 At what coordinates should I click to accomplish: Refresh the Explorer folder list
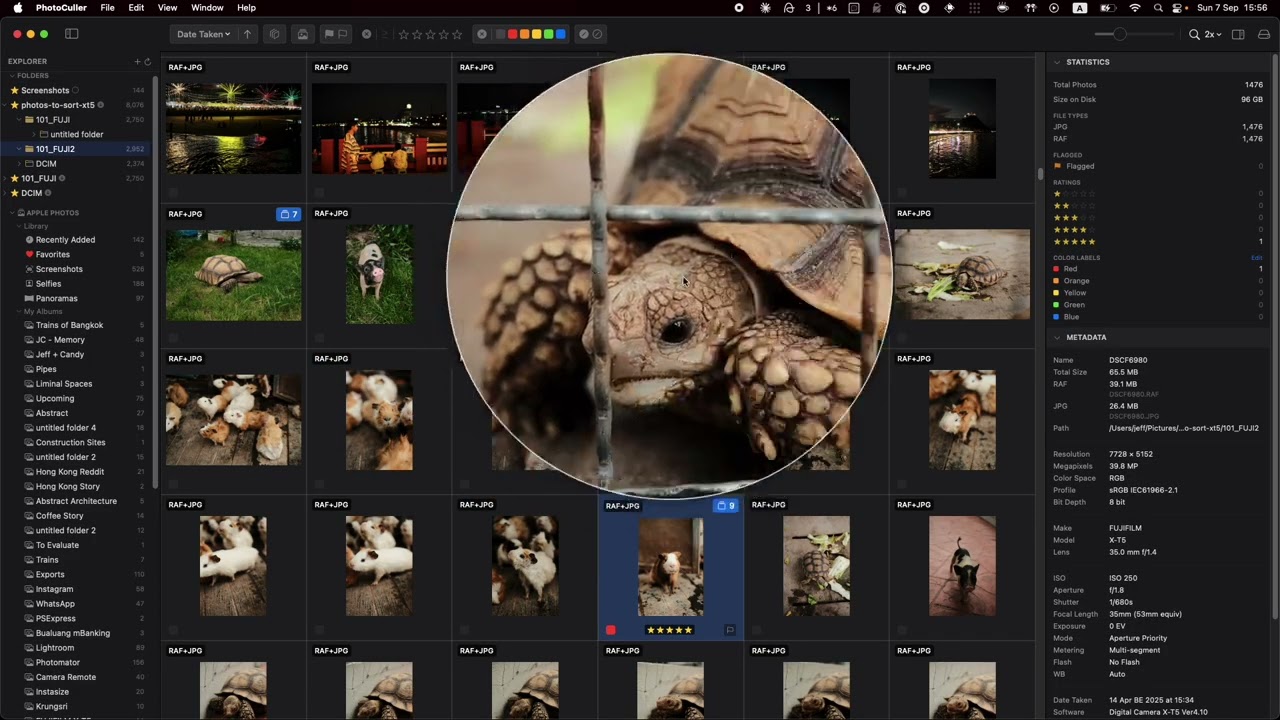coord(147,62)
